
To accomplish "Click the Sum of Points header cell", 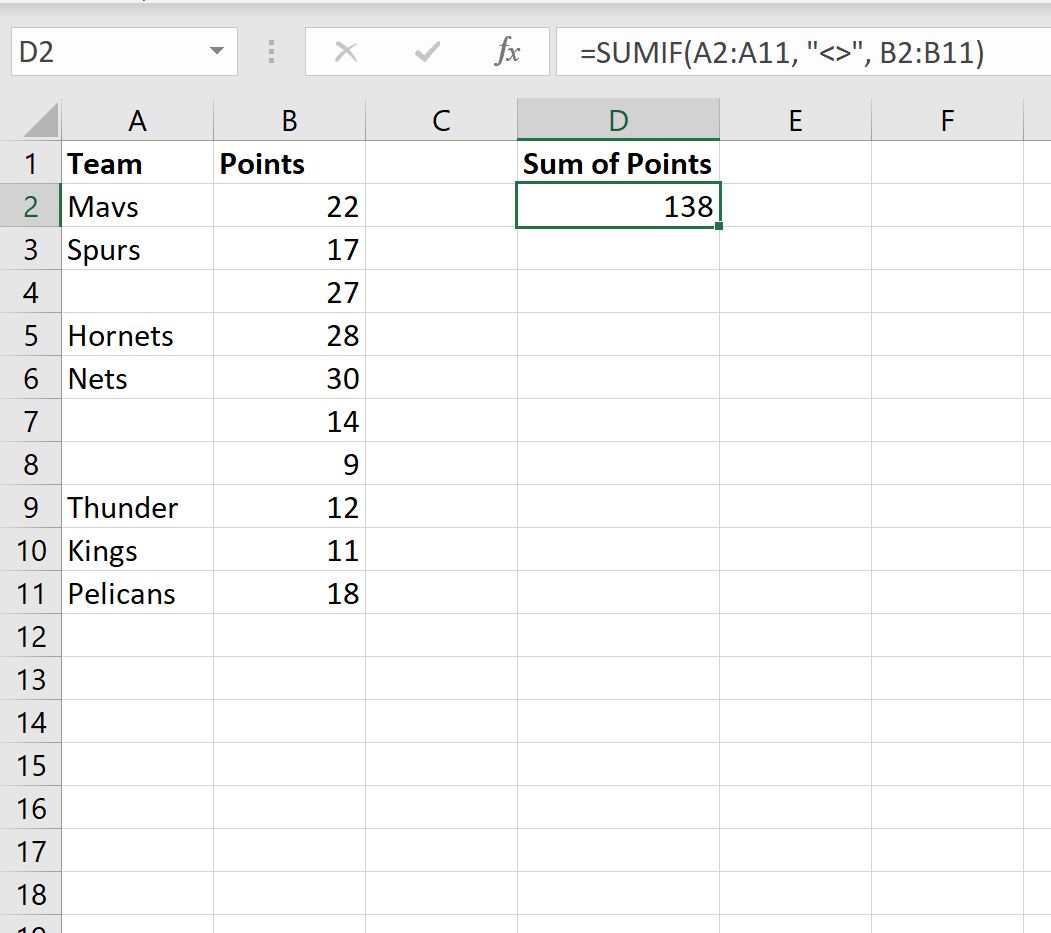I will [618, 164].
